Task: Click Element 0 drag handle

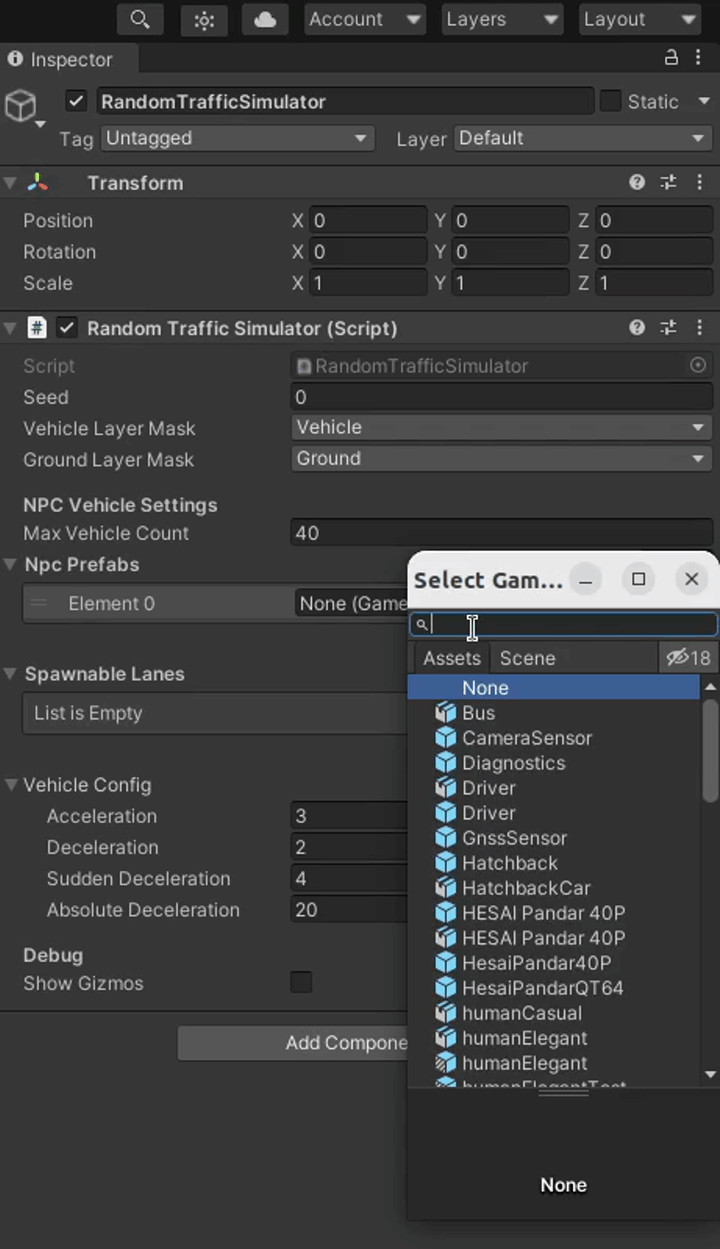Action: (x=39, y=603)
